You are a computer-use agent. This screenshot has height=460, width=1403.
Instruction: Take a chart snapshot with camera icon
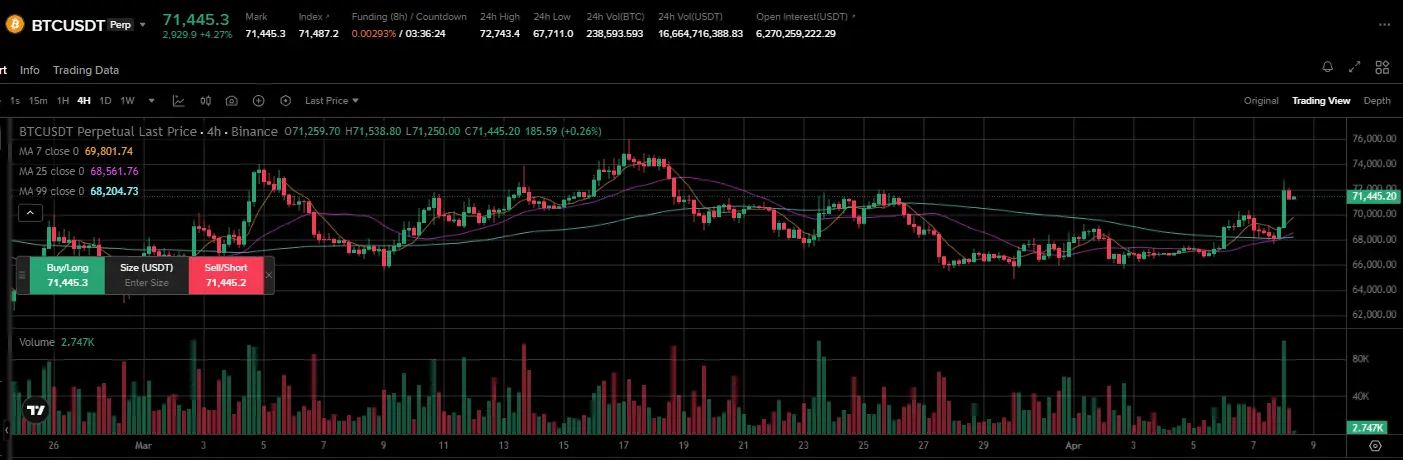click(x=232, y=101)
